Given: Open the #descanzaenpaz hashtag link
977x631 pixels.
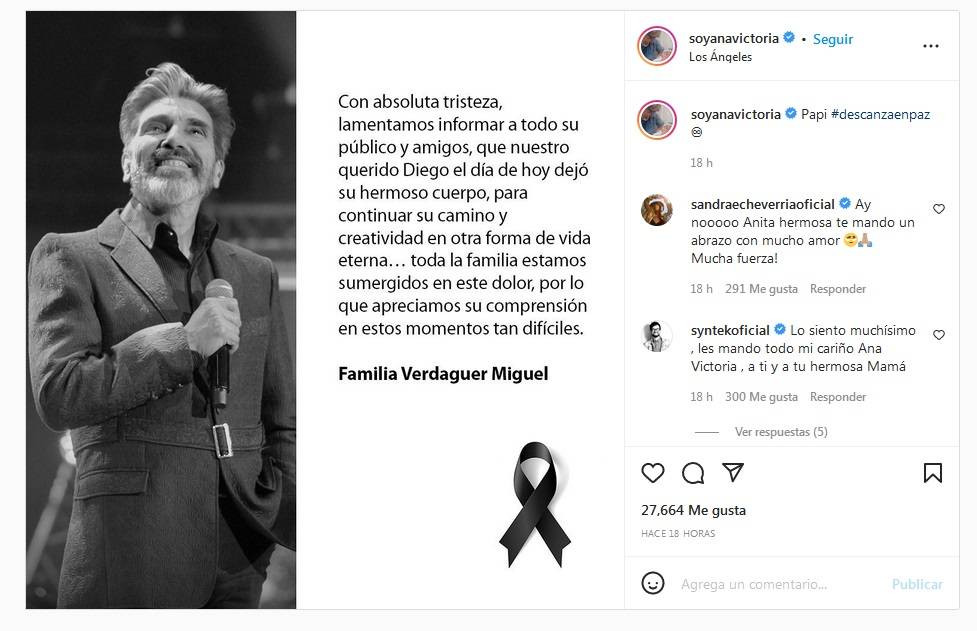Looking at the screenshot, I should (x=880, y=114).
